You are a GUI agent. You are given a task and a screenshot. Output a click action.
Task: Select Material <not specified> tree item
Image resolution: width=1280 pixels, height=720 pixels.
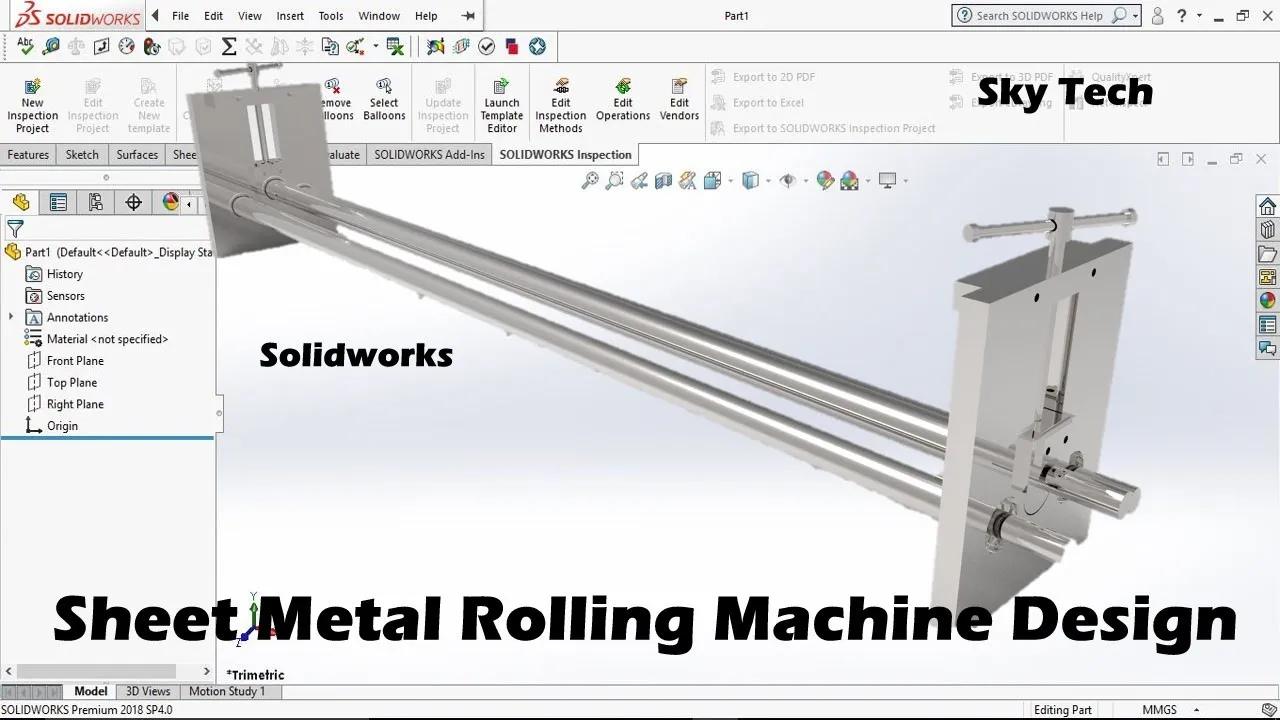point(107,339)
